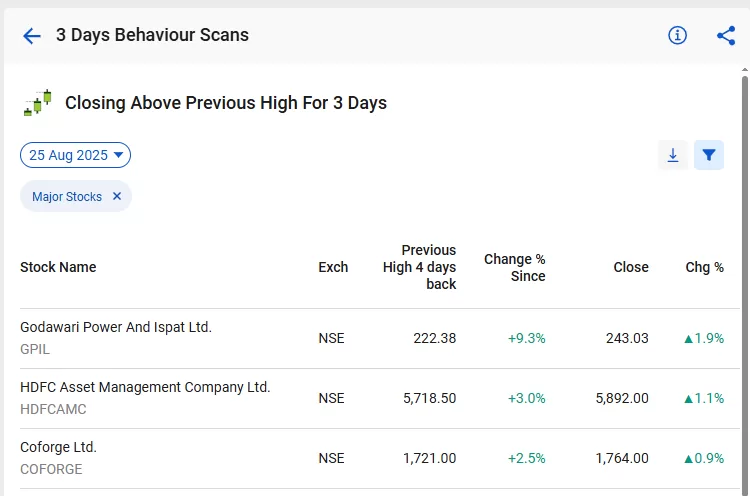This screenshot has width=750, height=496.
Task: Sort by Previous High 4 days back header
Action: click(419, 267)
